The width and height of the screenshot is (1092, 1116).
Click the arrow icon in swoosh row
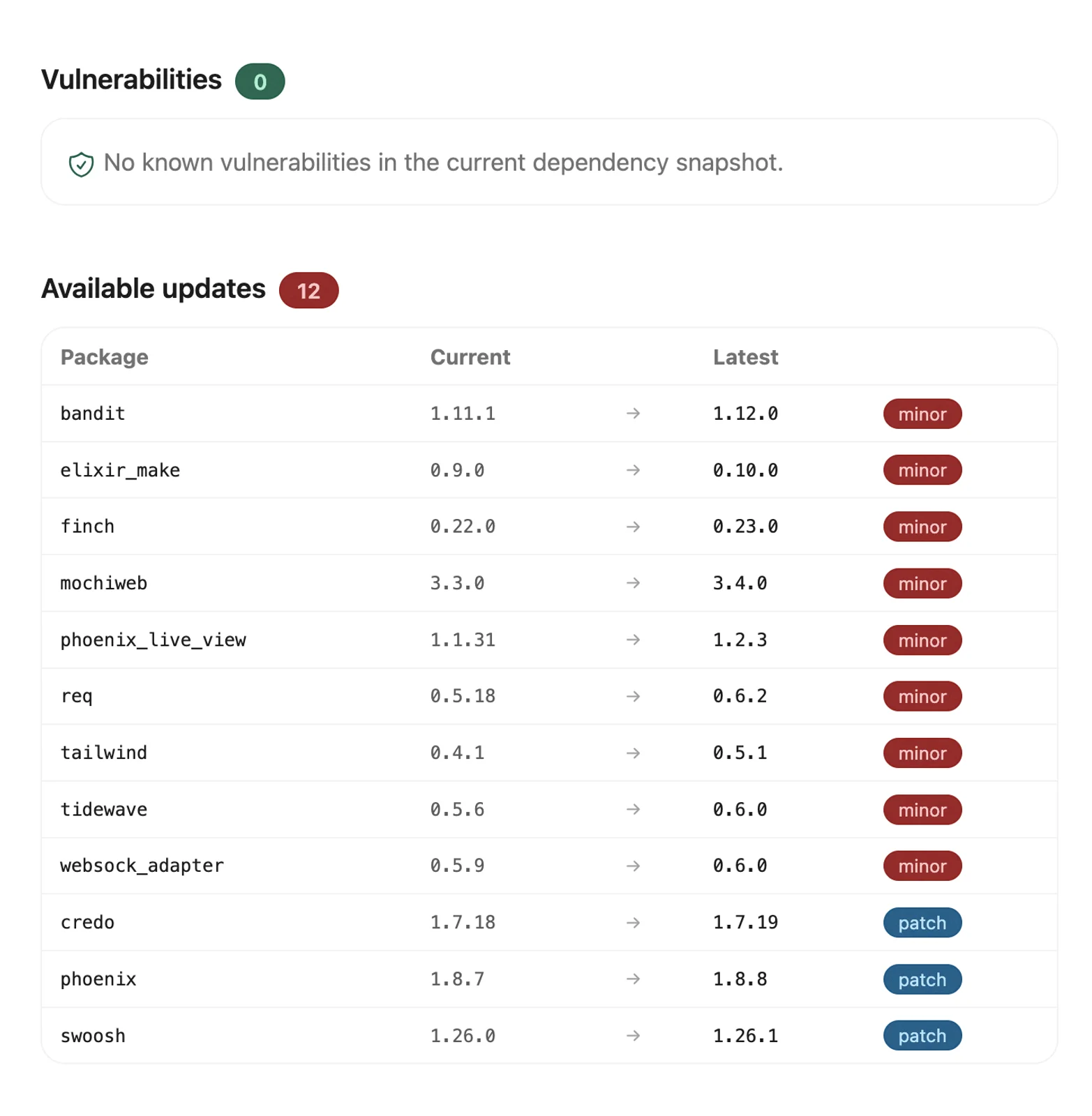coord(633,1036)
